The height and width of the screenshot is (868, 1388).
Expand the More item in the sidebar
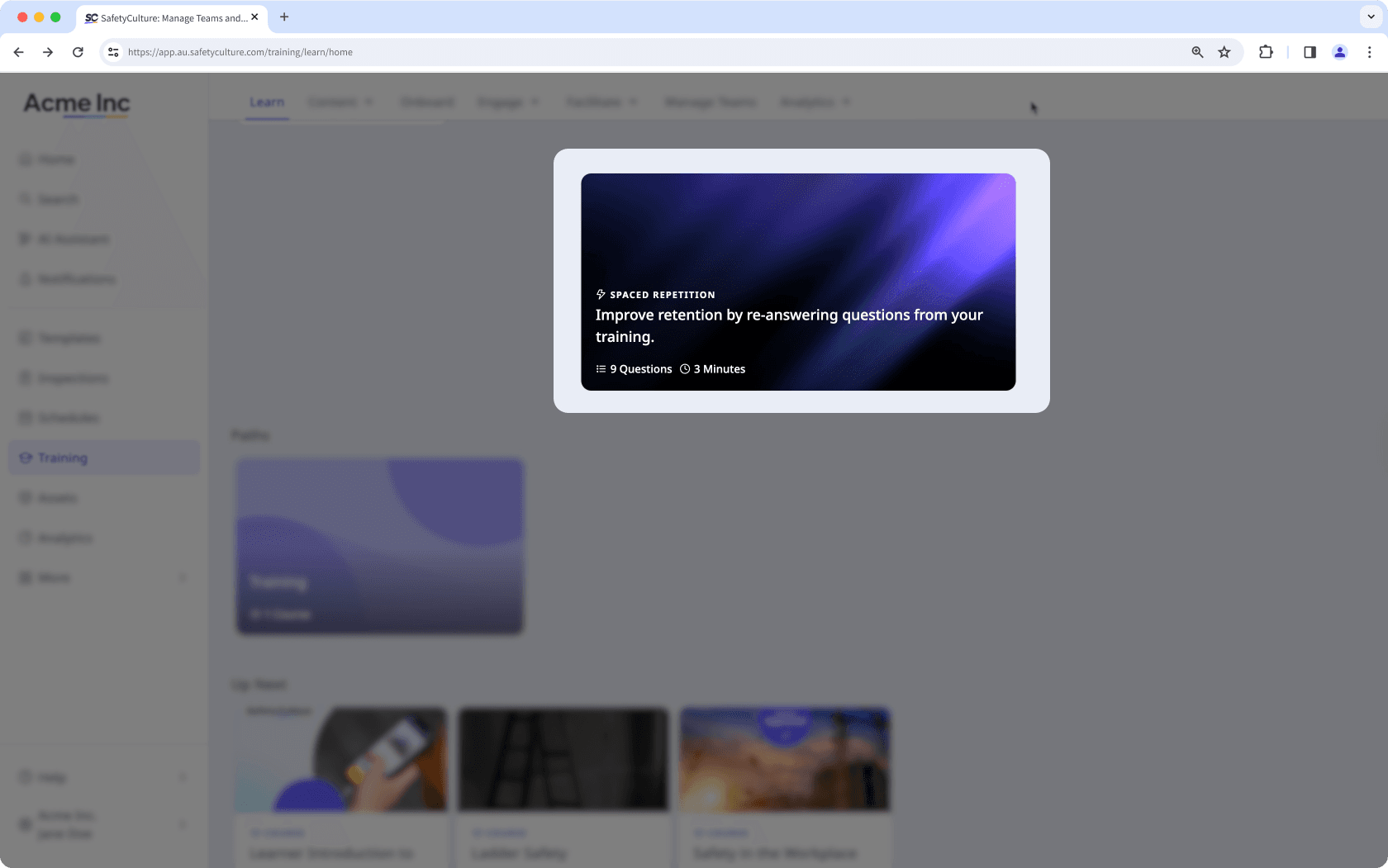pyautogui.click(x=52, y=577)
